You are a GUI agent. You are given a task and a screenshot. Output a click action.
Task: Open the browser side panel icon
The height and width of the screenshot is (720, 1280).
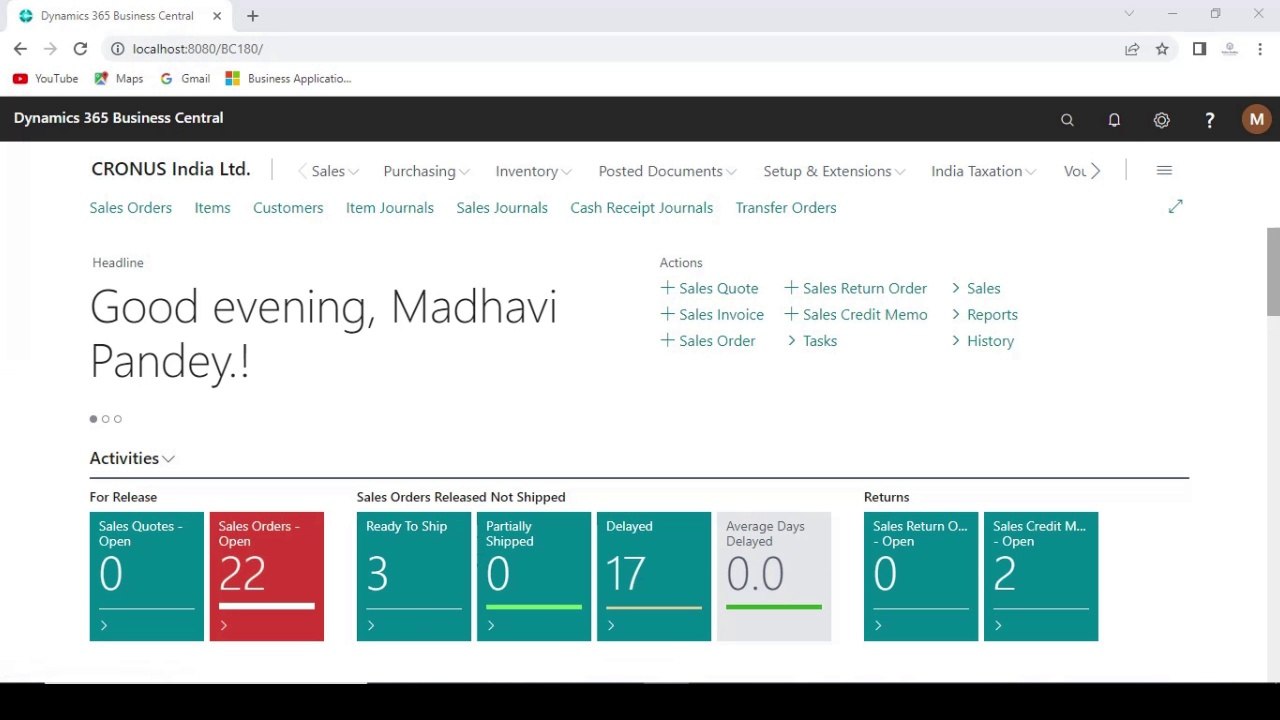[x=1199, y=49]
